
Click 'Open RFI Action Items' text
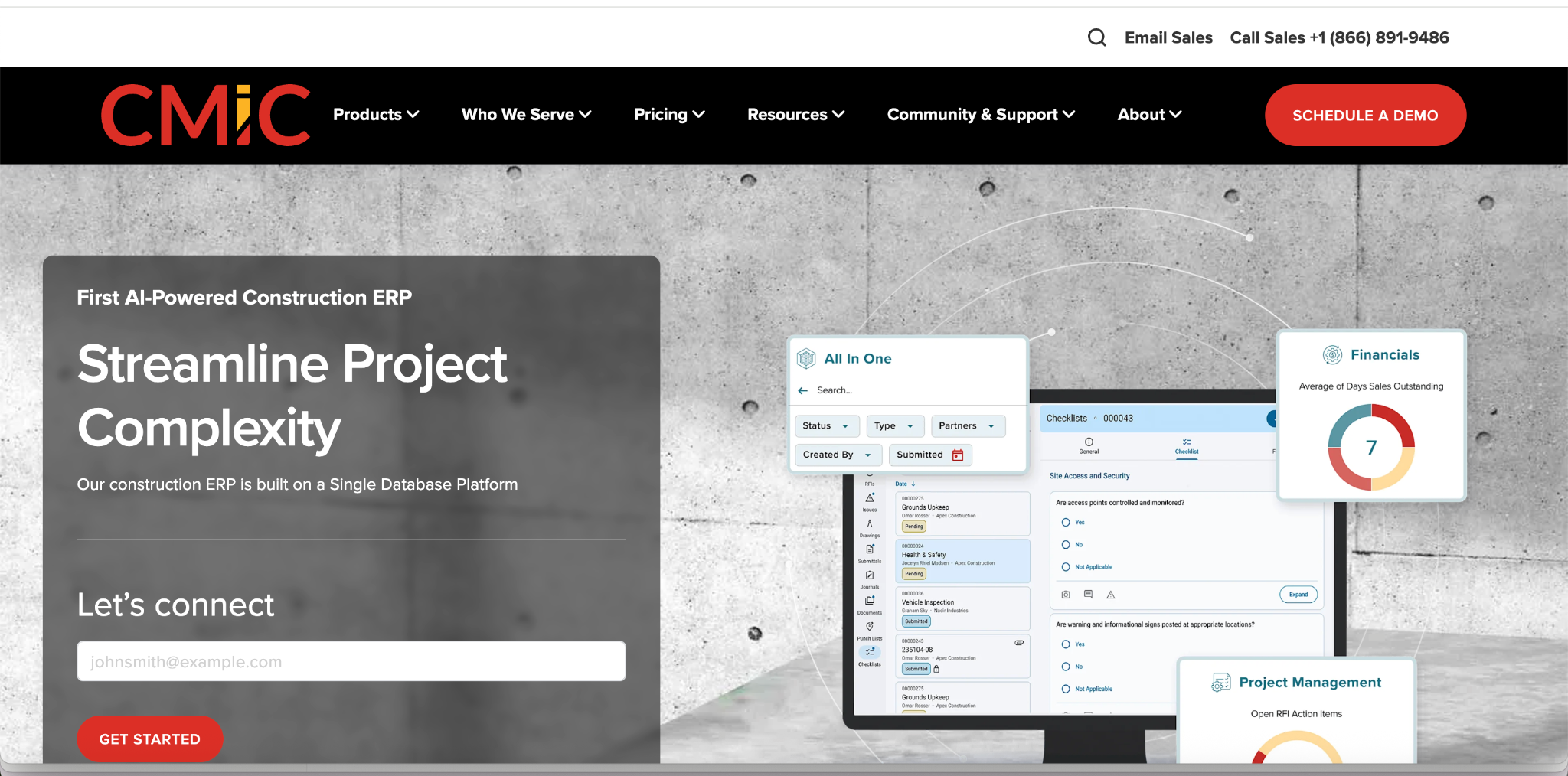(x=1296, y=714)
